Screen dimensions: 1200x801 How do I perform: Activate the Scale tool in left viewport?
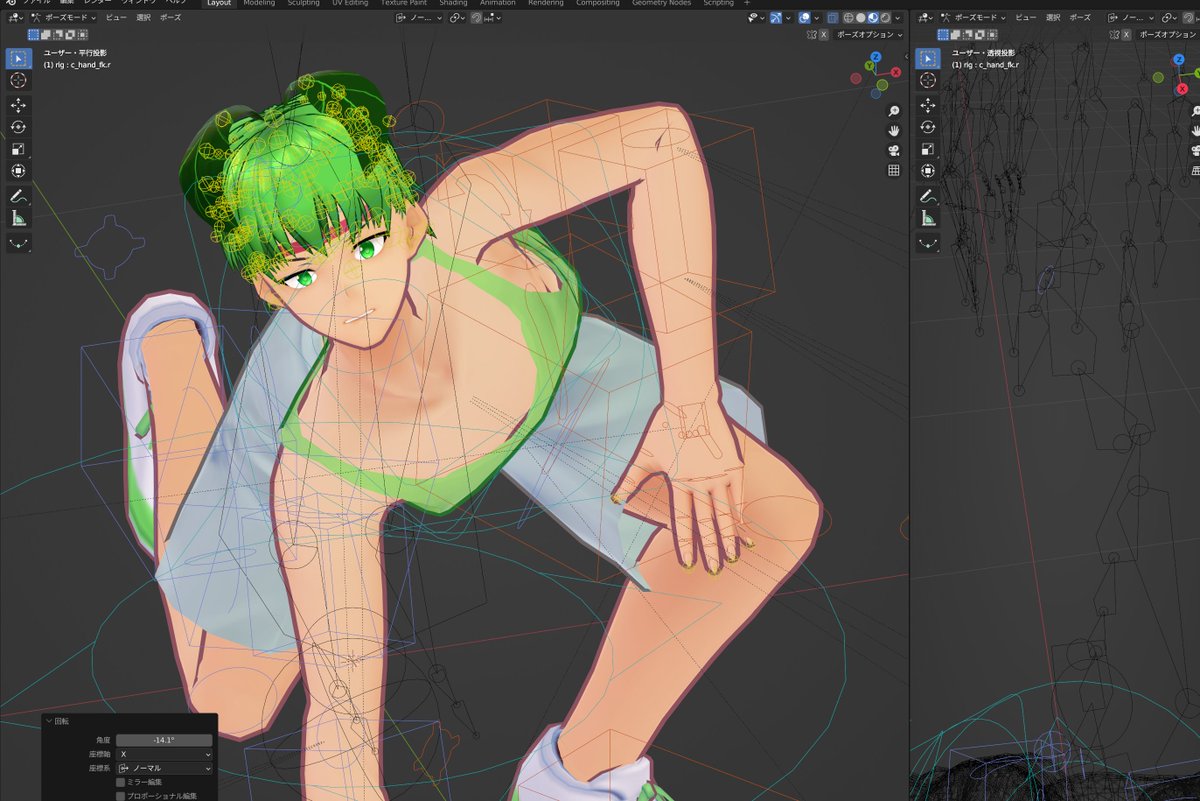pyautogui.click(x=18, y=149)
